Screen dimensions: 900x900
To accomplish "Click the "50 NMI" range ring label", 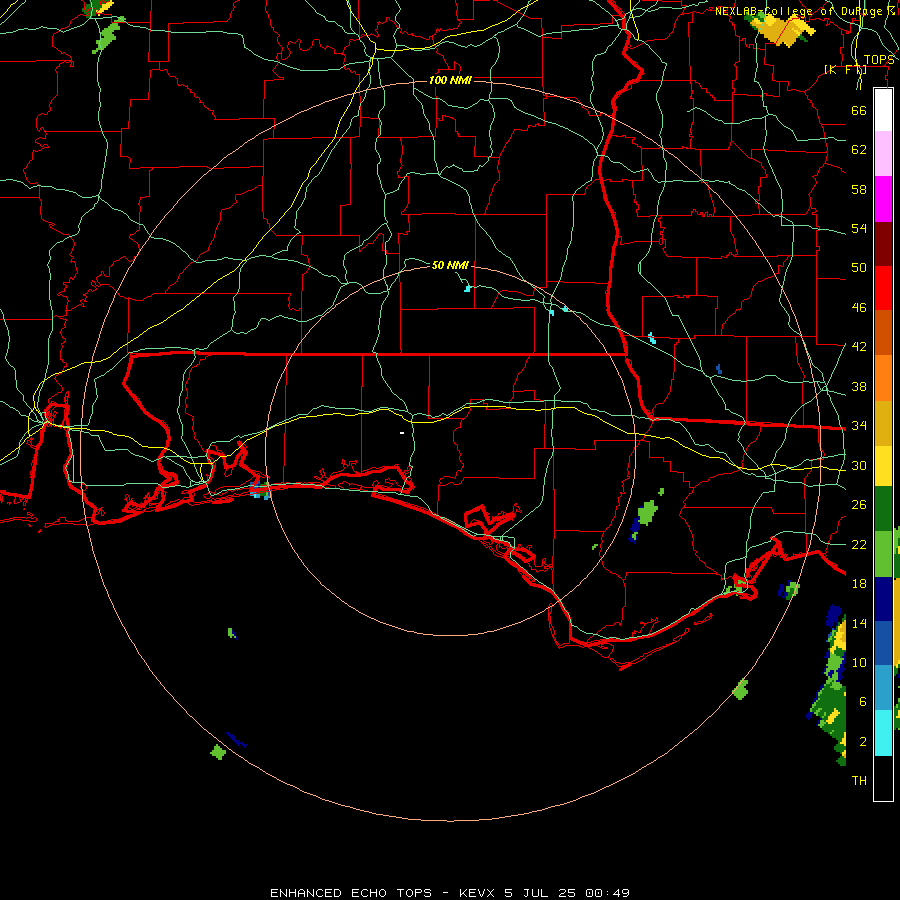I will pyautogui.click(x=450, y=265).
